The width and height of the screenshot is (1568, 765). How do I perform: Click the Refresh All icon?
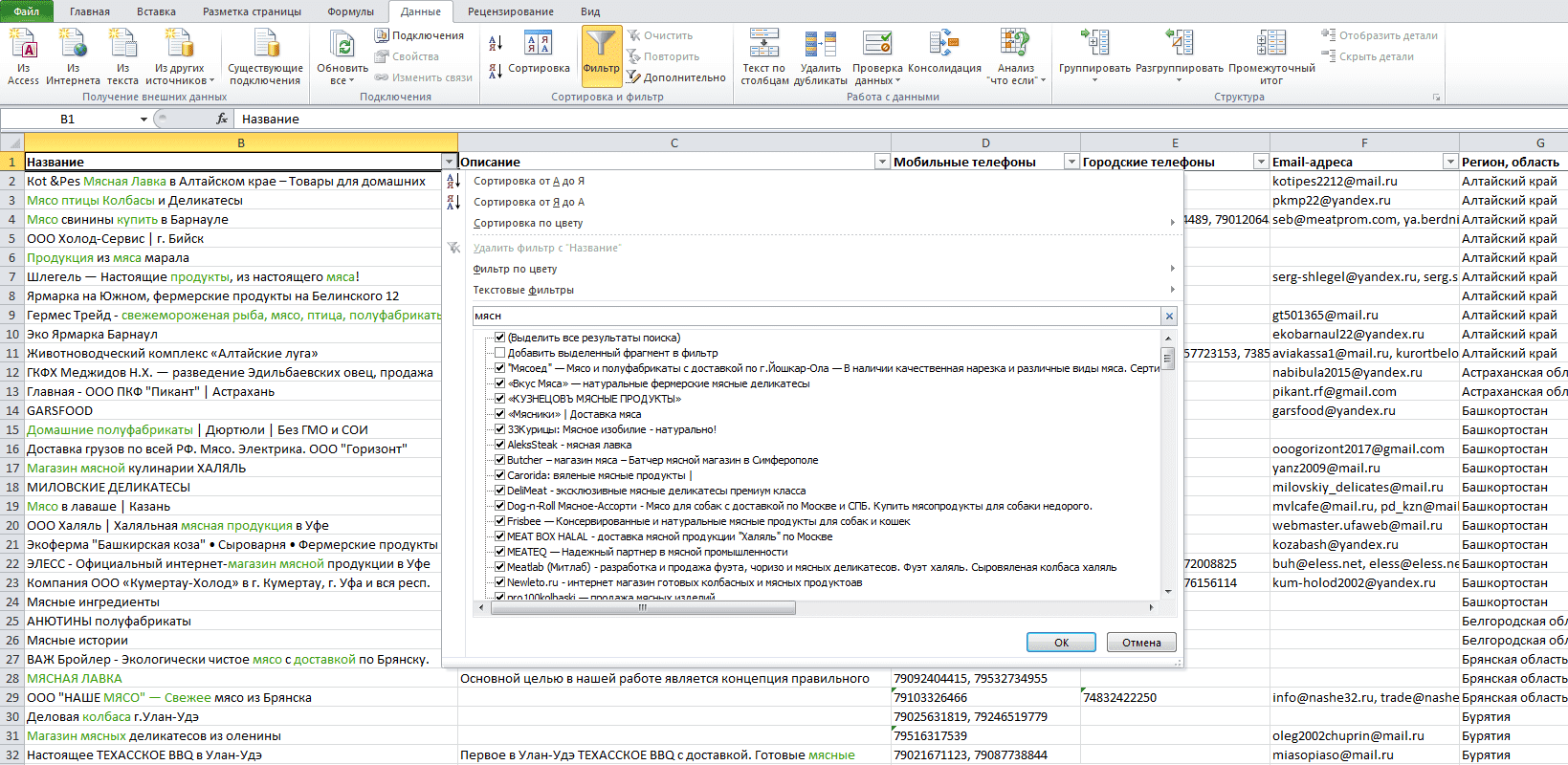pos(342,44)
